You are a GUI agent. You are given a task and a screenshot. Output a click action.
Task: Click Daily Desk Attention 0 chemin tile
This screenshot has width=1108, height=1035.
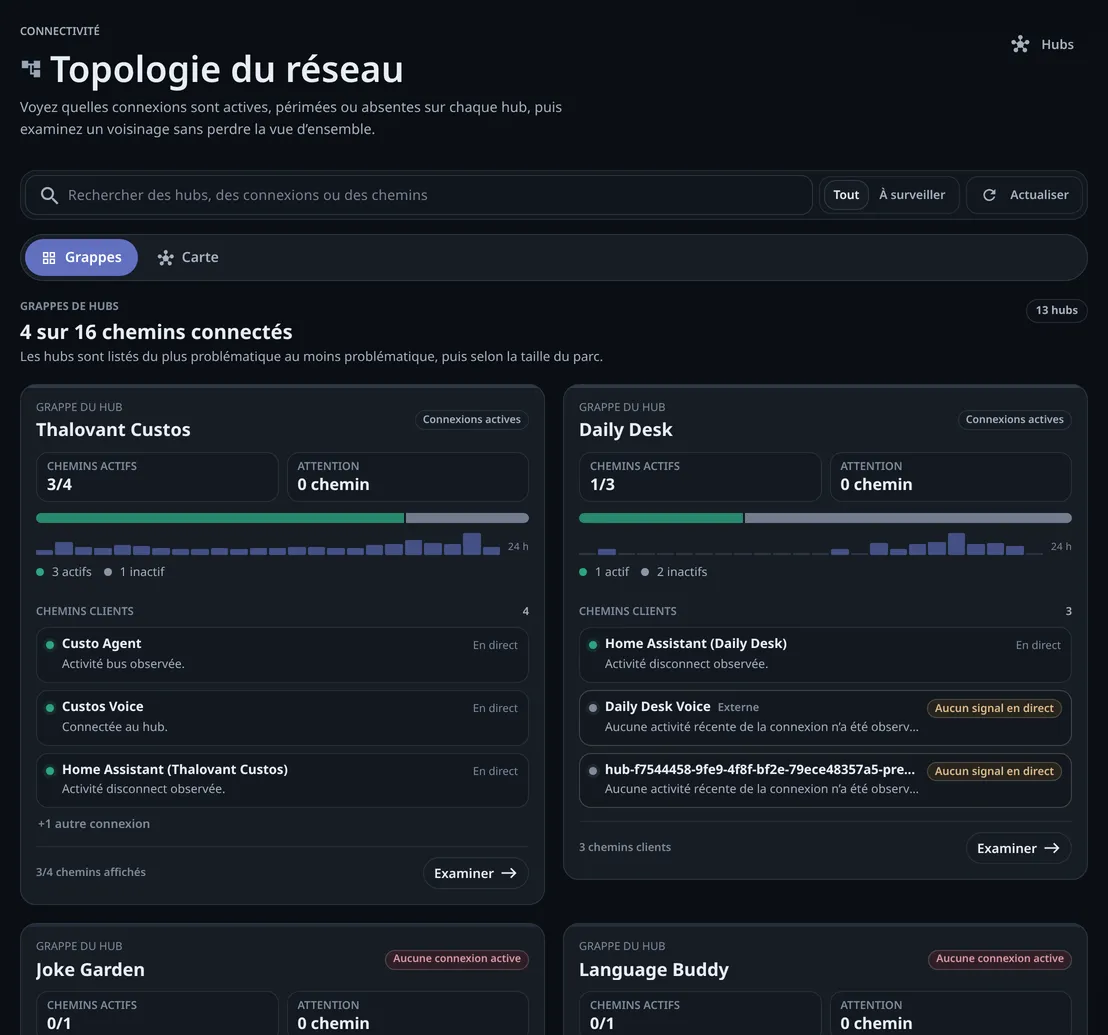pyautogui.click(x=950, y=477)
